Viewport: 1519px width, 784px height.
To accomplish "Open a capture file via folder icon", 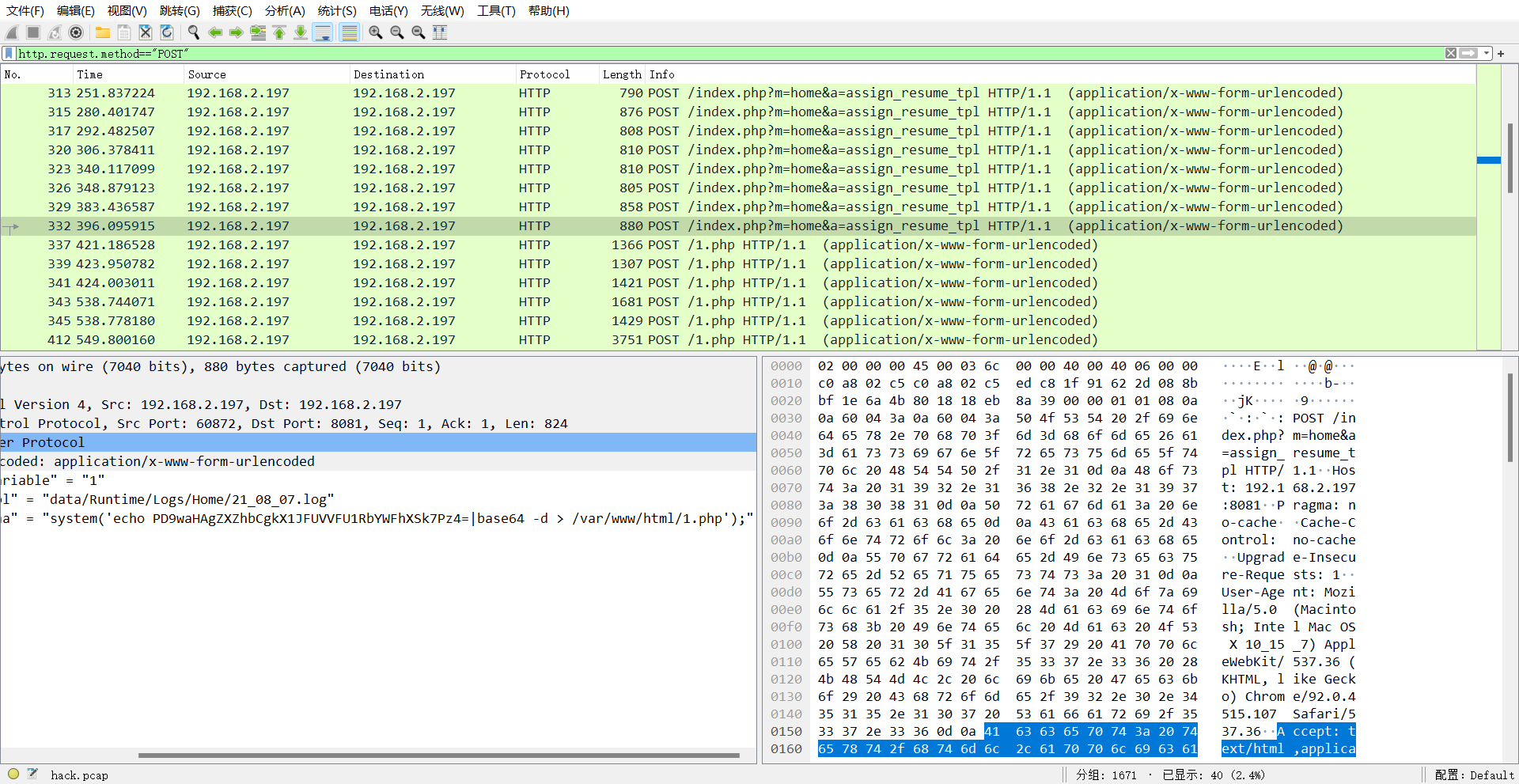I will (103, 32).
